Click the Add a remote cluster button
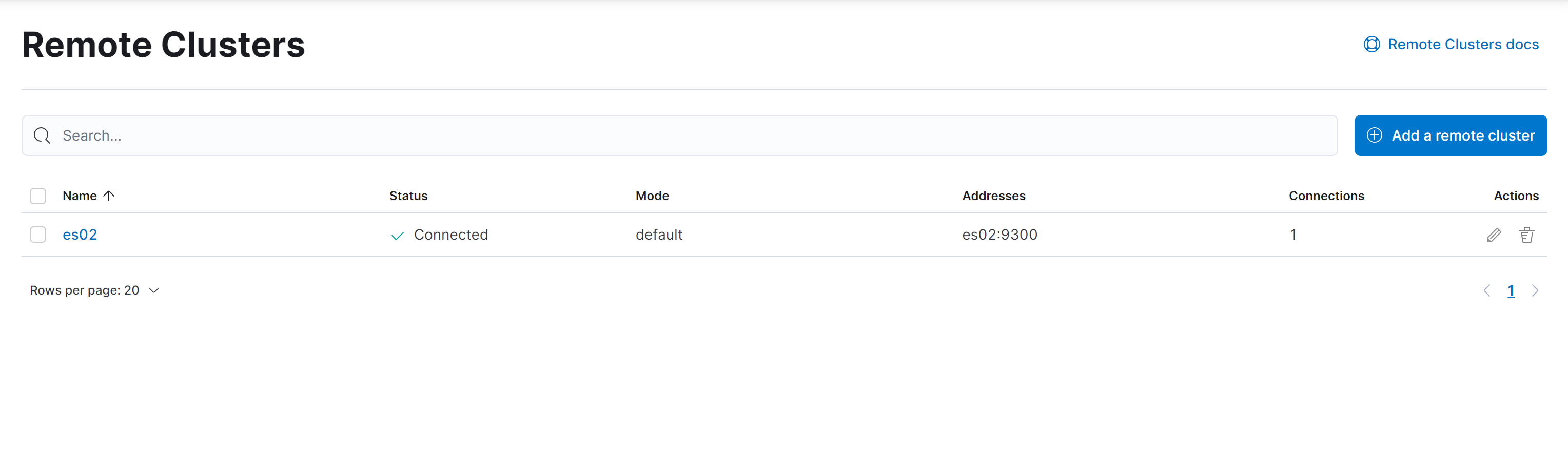 point(1450,135)
